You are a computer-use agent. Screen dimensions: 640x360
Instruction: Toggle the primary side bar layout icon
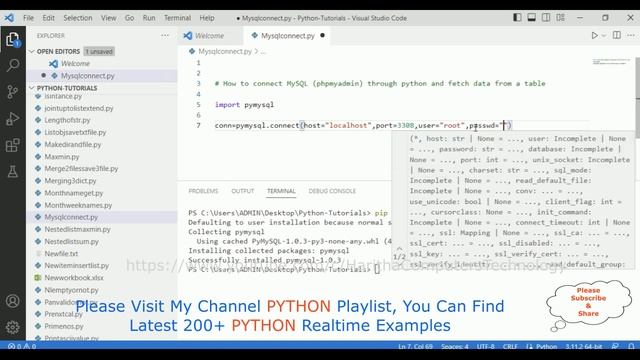(x=517, y=18)
